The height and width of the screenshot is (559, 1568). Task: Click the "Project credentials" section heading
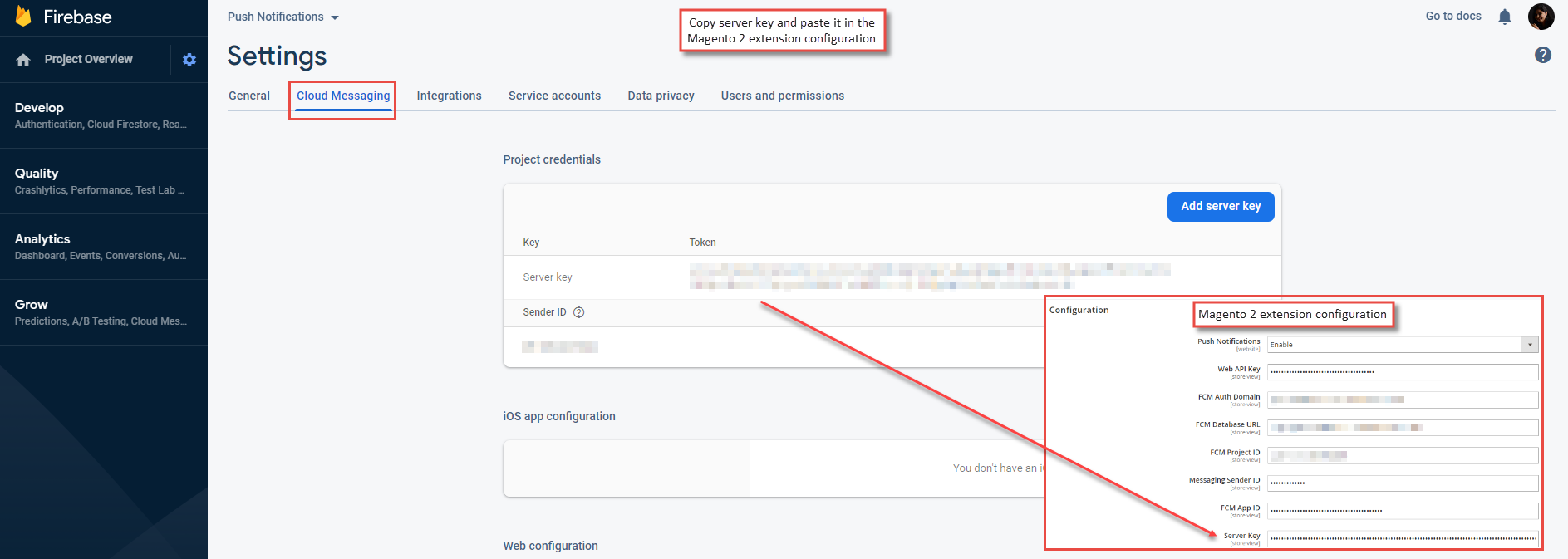552,159
